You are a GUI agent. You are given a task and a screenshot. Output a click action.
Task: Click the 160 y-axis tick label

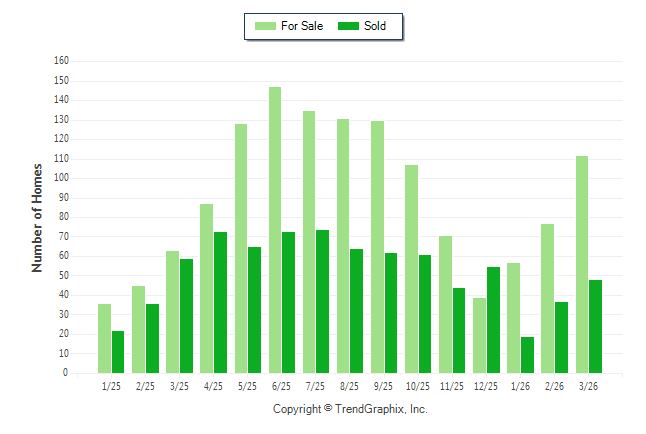click(x=61, y=61)
